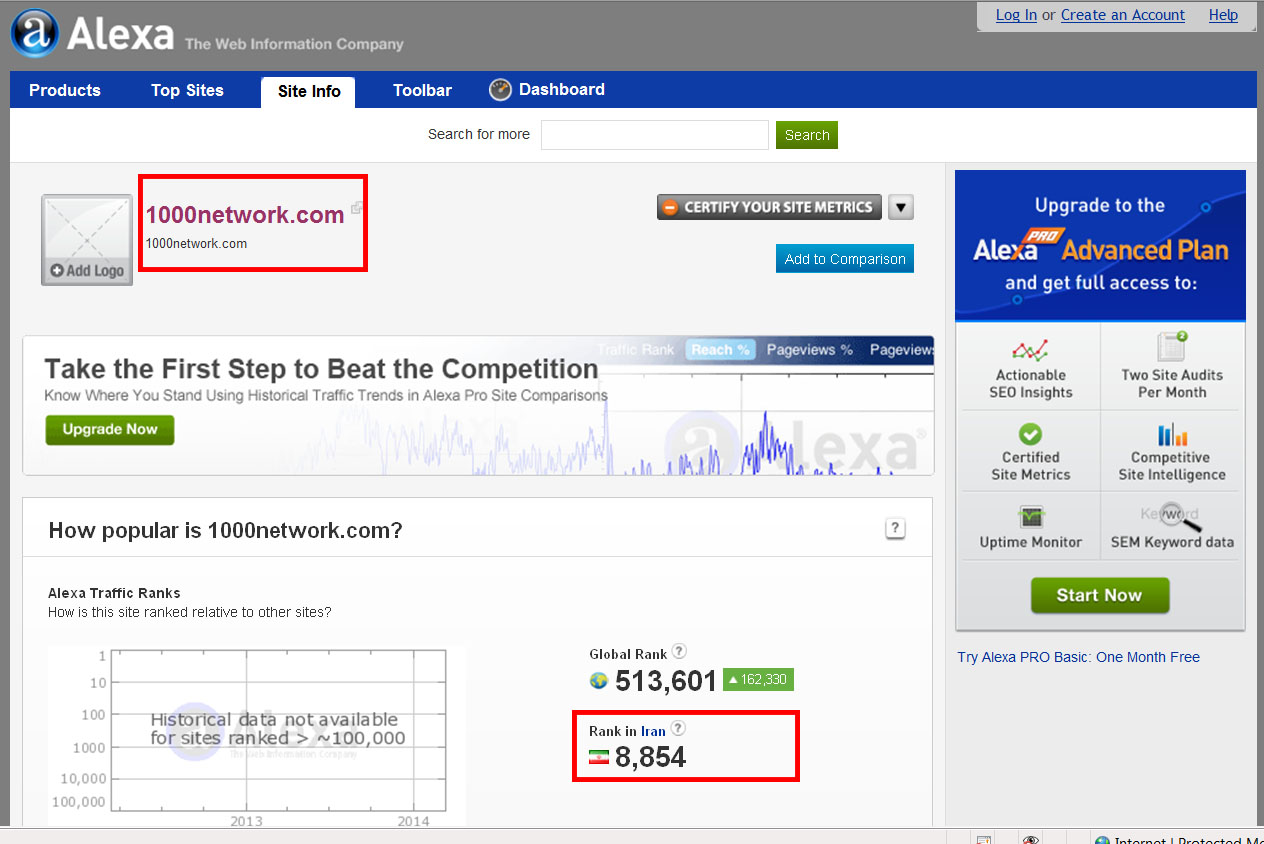The height and width of the screenshot is (844, 1264).
Task: Go to the Top Sites tab
Action: 187,90
